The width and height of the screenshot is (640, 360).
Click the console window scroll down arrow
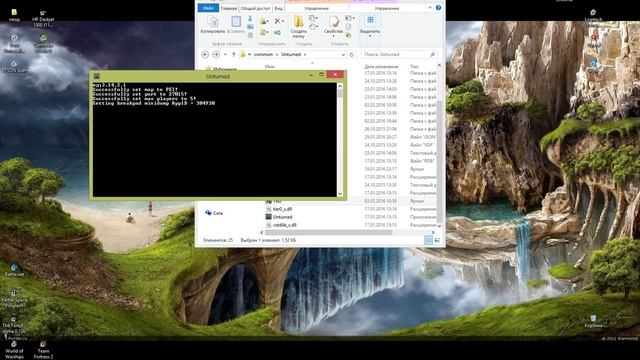point(340,194)
